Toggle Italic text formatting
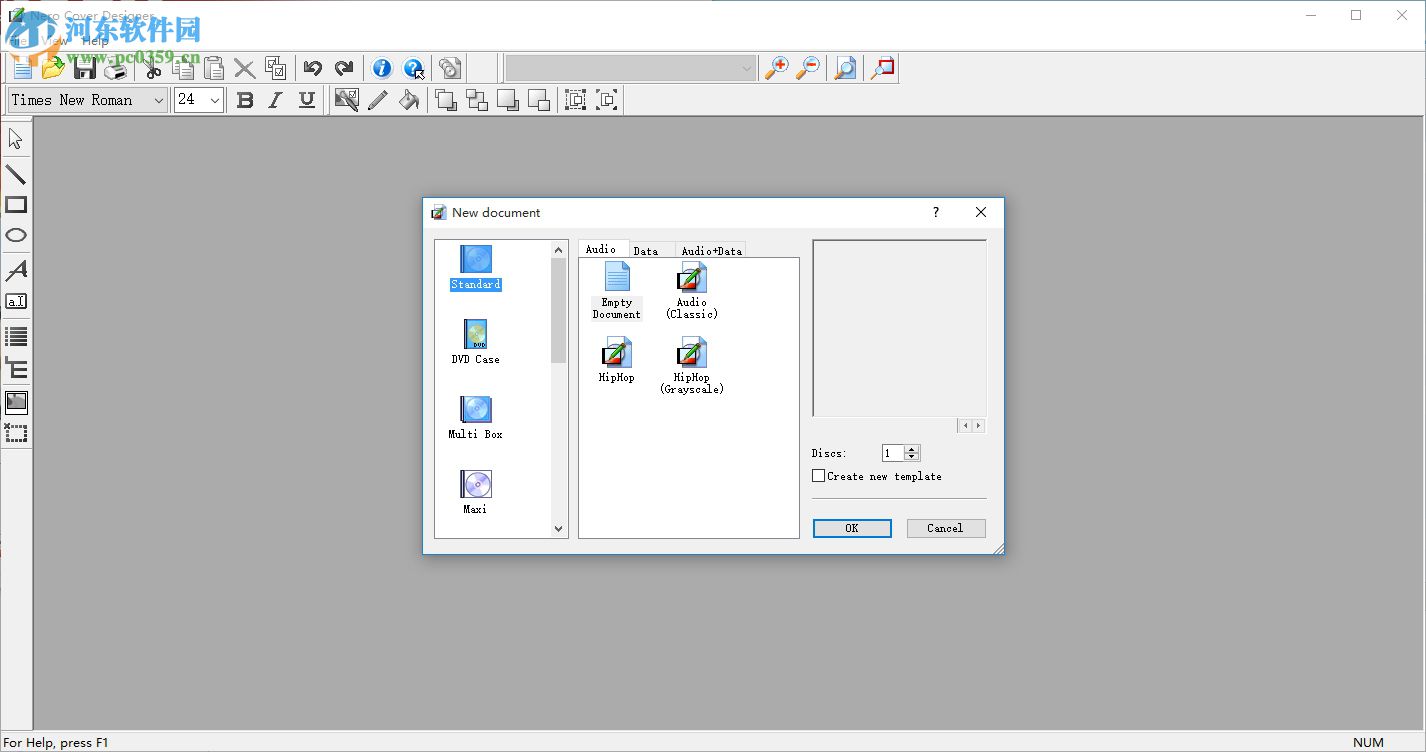This screenshot has width=1426, height=752. coord(276,100)
